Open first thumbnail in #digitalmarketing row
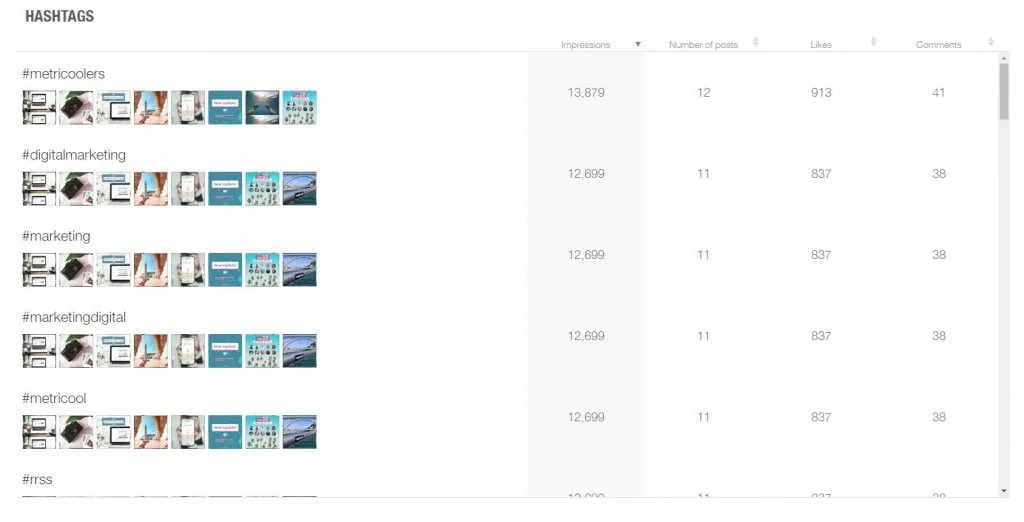Viewport: 1024px width, 522px height. click(39, 188)
